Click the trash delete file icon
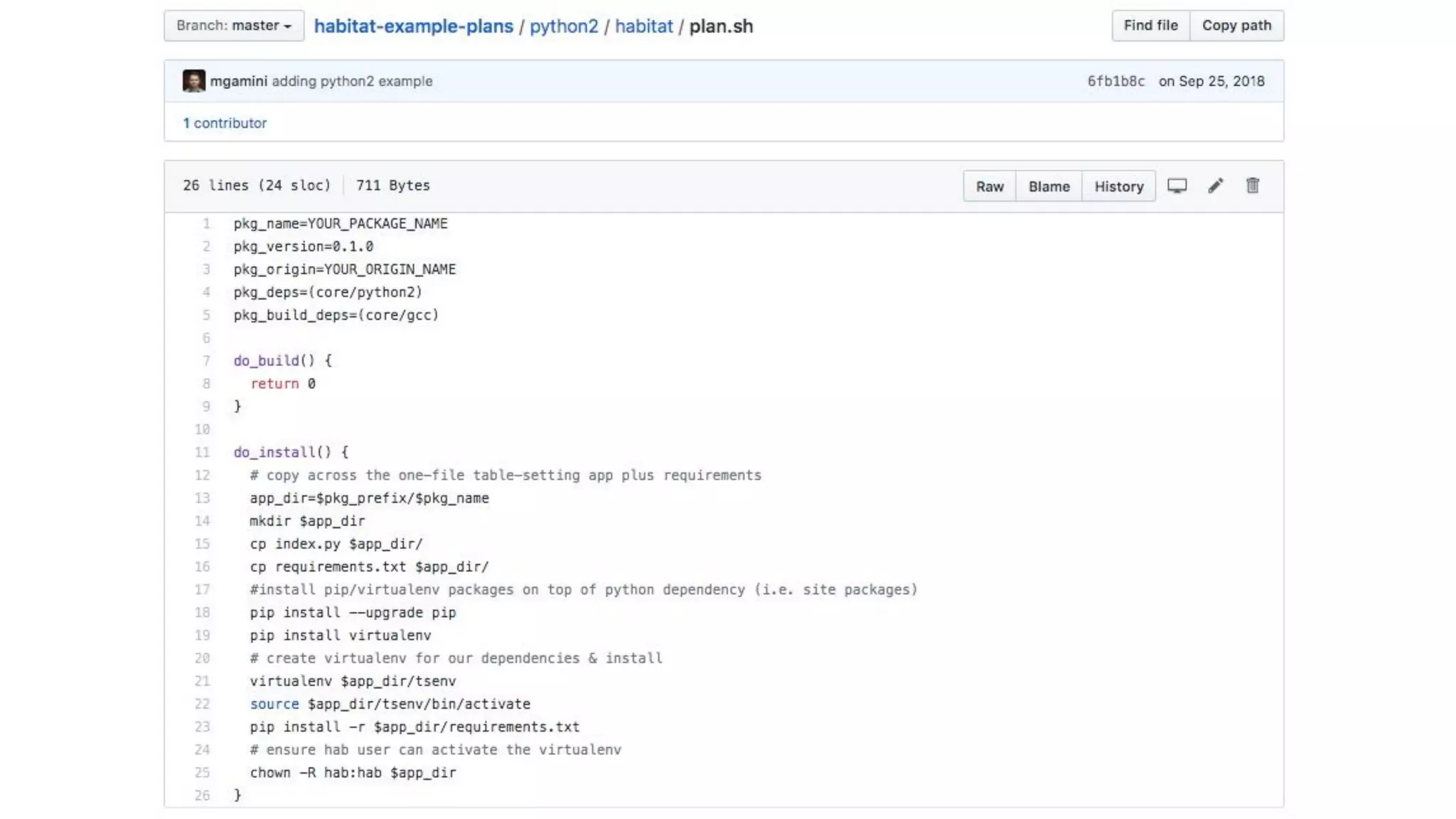1456x819 pixels. [1253, 186]
